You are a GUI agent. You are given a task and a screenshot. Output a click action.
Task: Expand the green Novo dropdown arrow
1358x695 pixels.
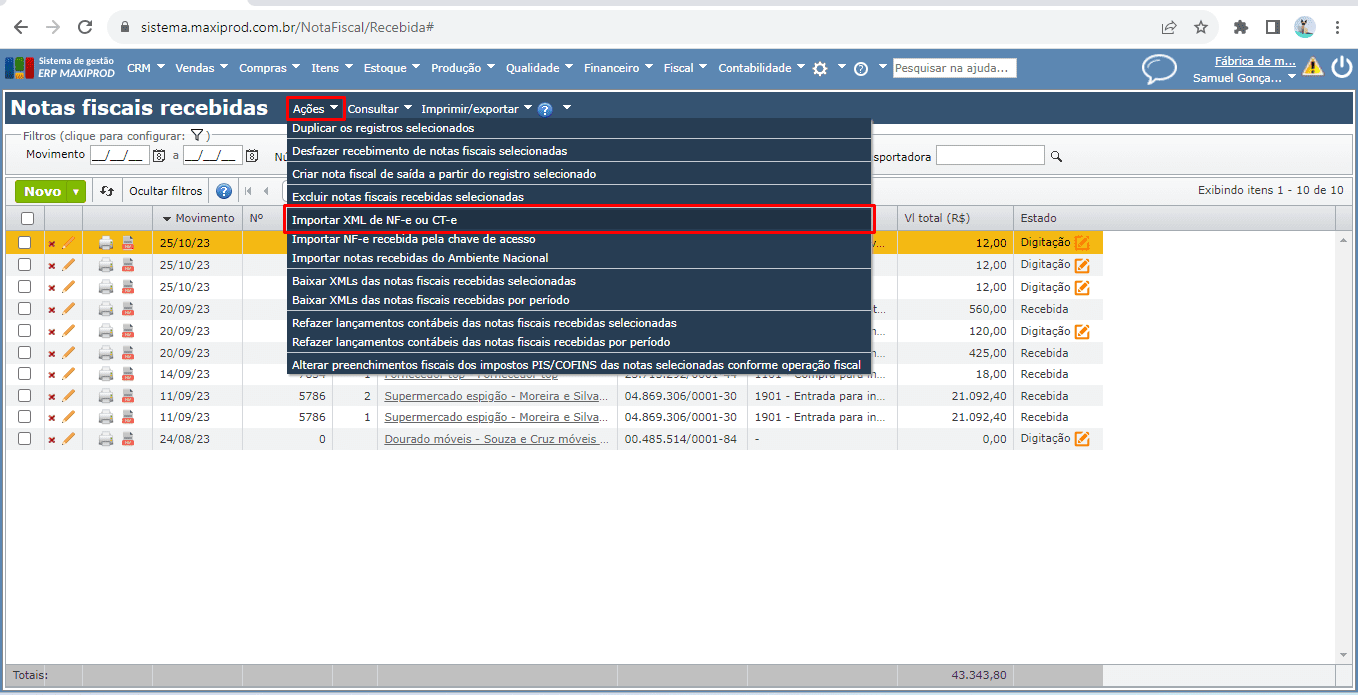pos(76,191)
